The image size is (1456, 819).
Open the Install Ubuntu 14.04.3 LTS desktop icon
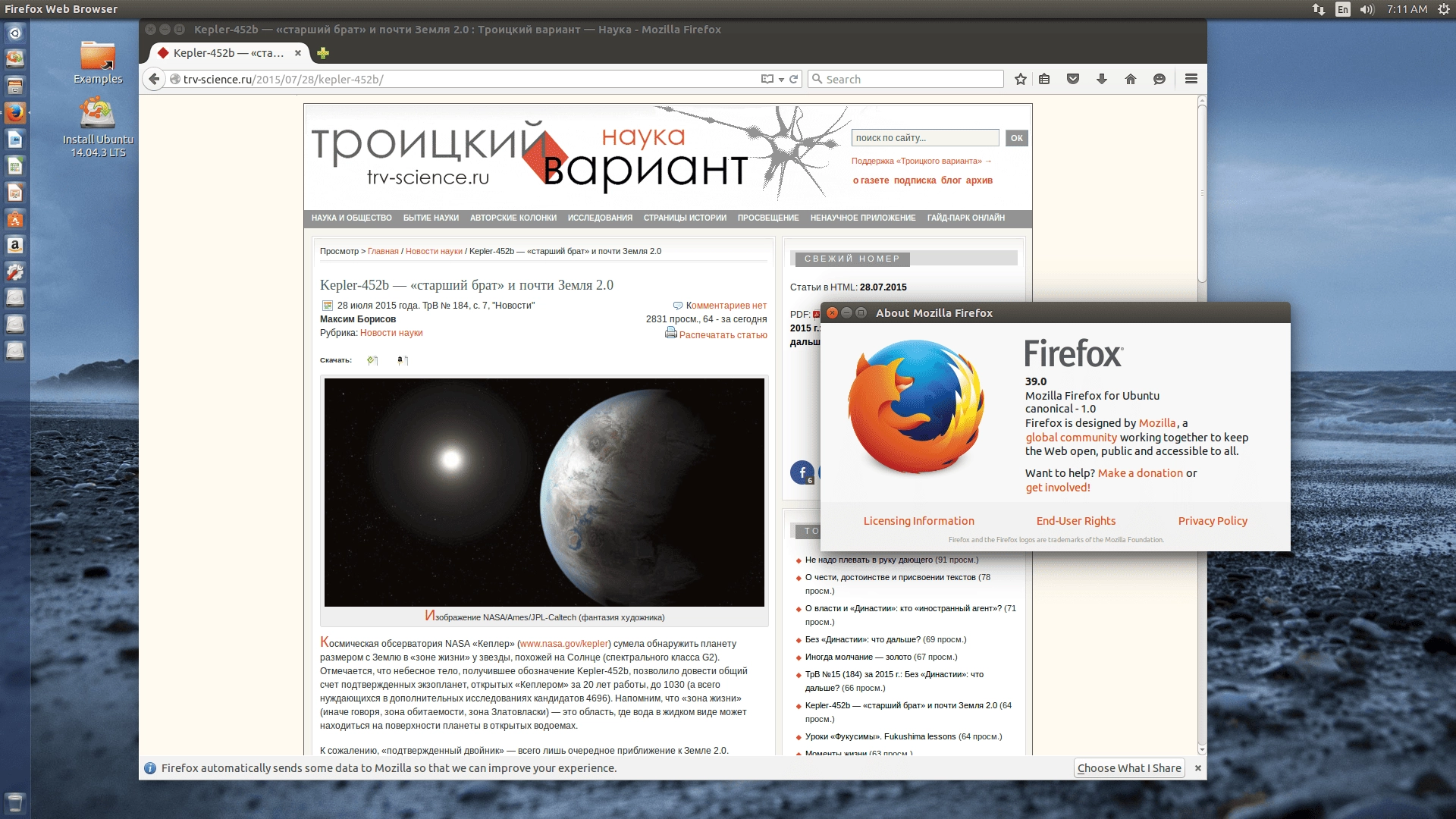pyautogui.click(x=98, y=127)
